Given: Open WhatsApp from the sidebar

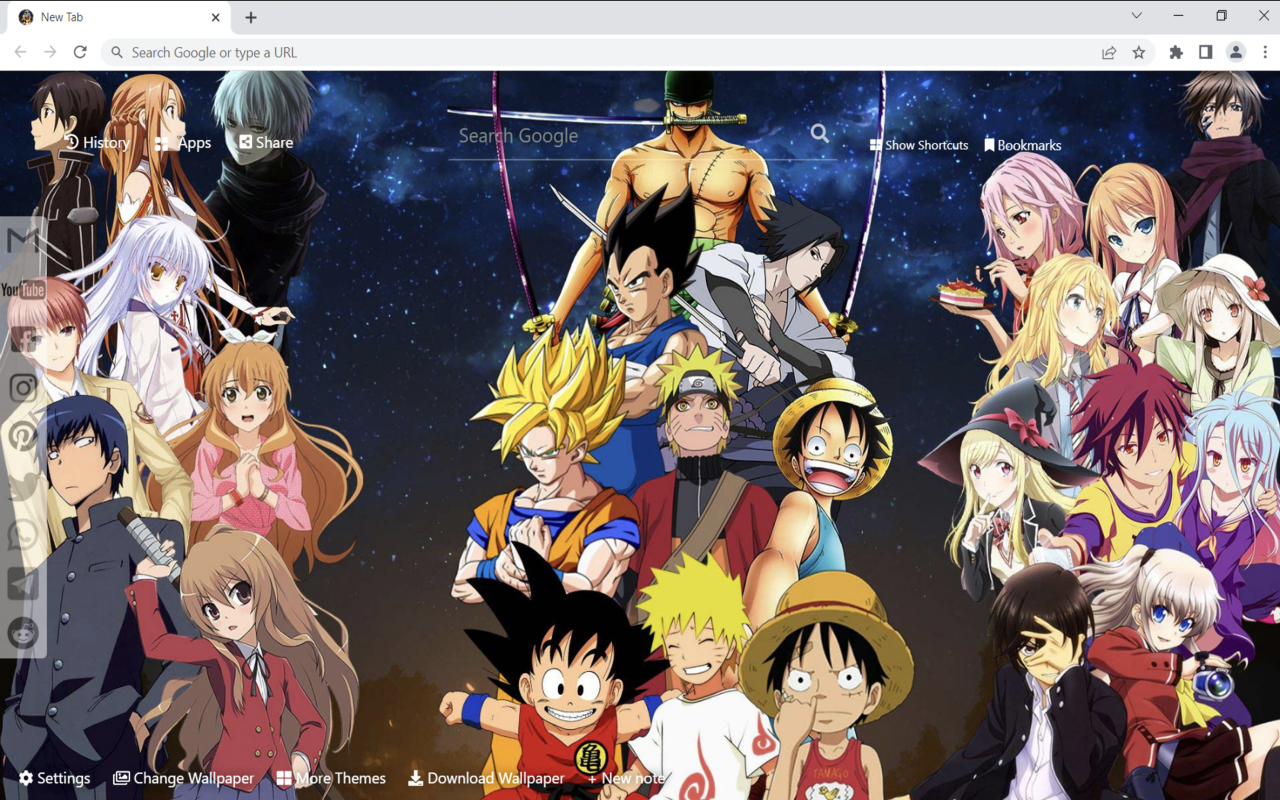Looking at the screenshot, I should click(23, 534).
